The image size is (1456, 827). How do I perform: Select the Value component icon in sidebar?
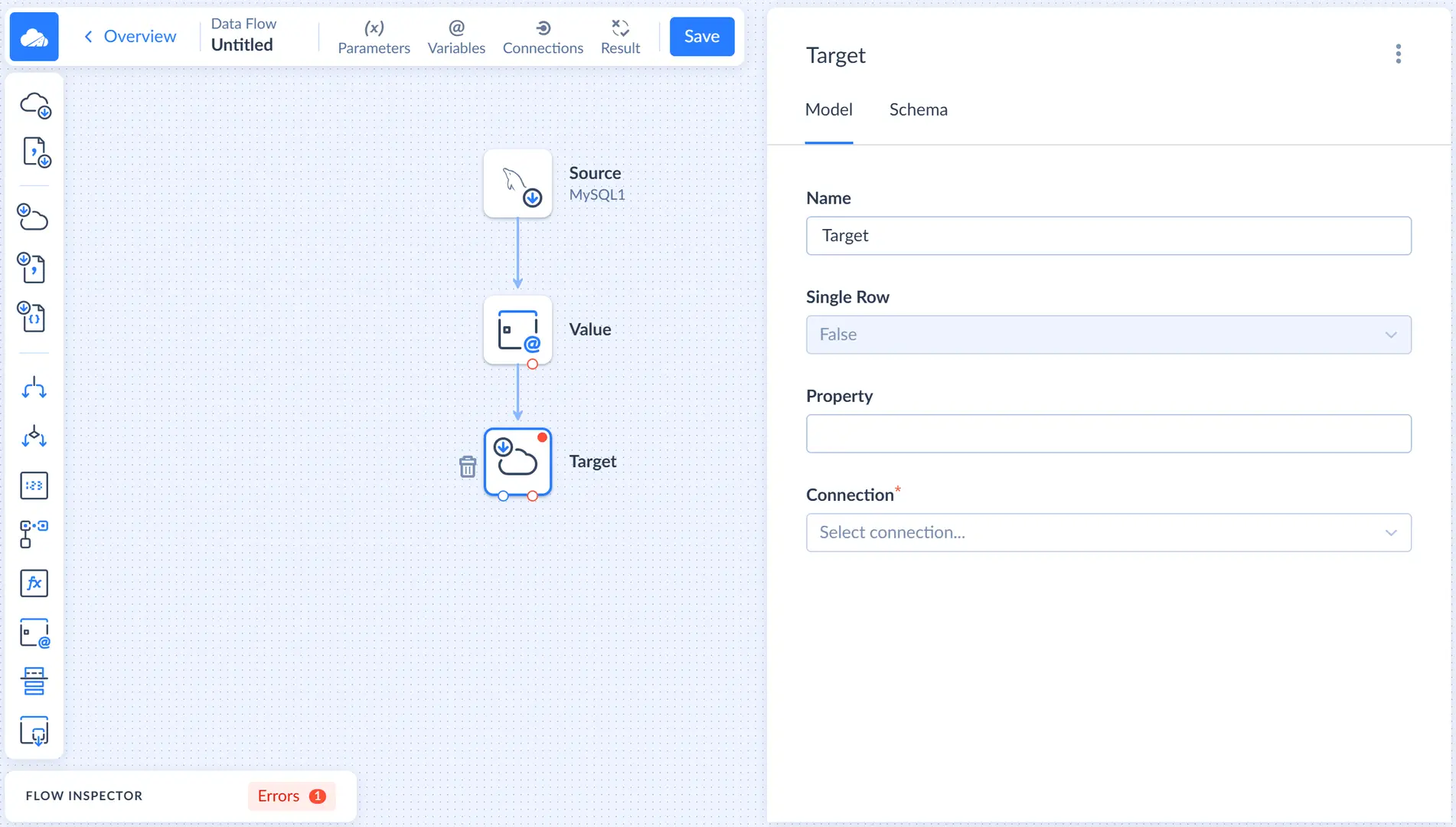point(34,633)
